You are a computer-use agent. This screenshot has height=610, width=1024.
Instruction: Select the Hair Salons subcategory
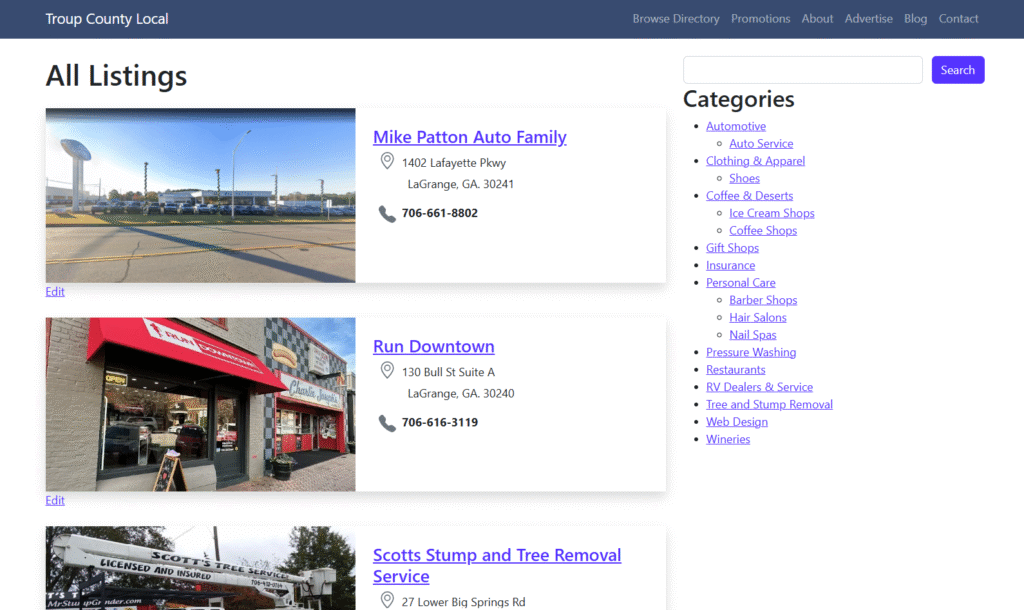757,317
